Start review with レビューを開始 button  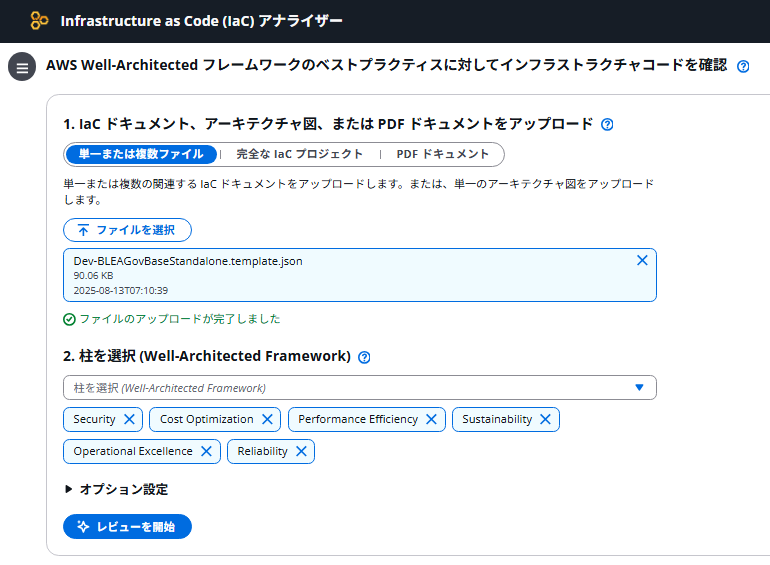[127, 527]
